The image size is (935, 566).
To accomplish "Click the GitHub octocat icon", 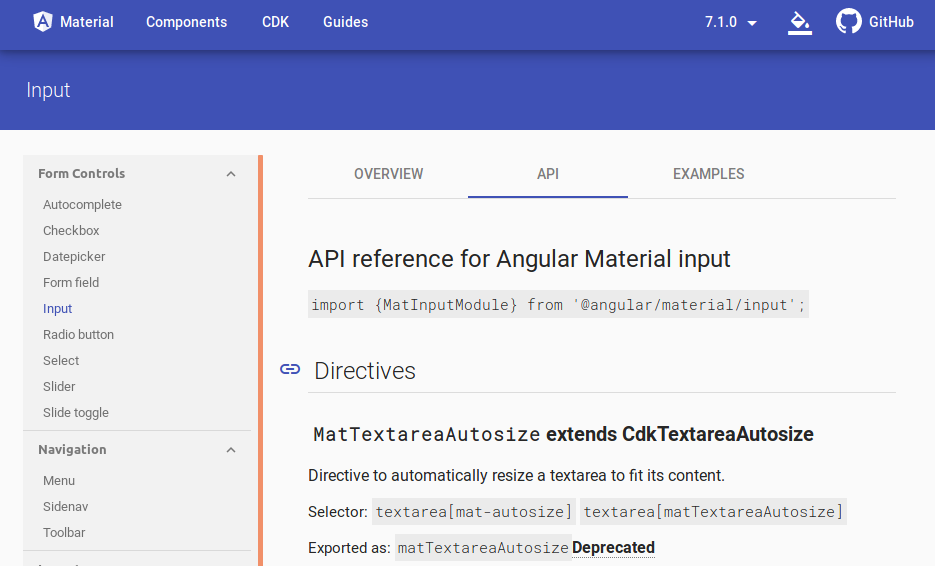I will point(849,21).
